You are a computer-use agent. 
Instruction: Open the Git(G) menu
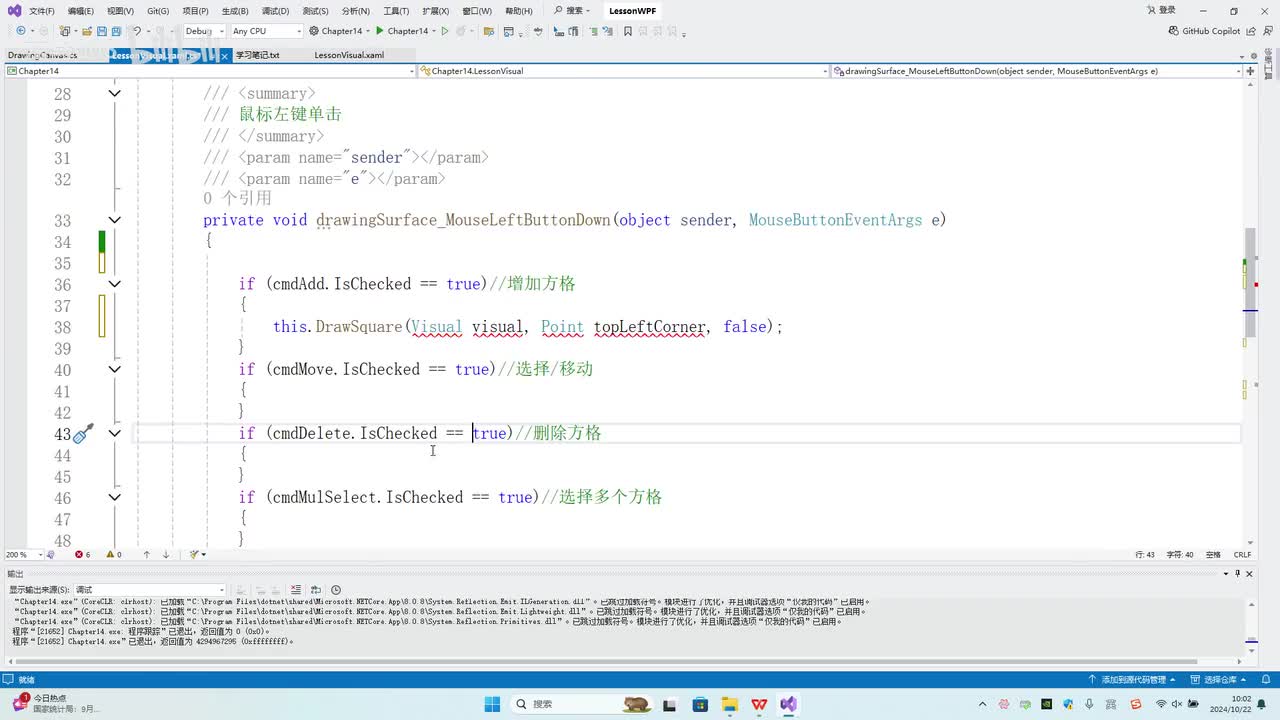click(x=158, y=11)
